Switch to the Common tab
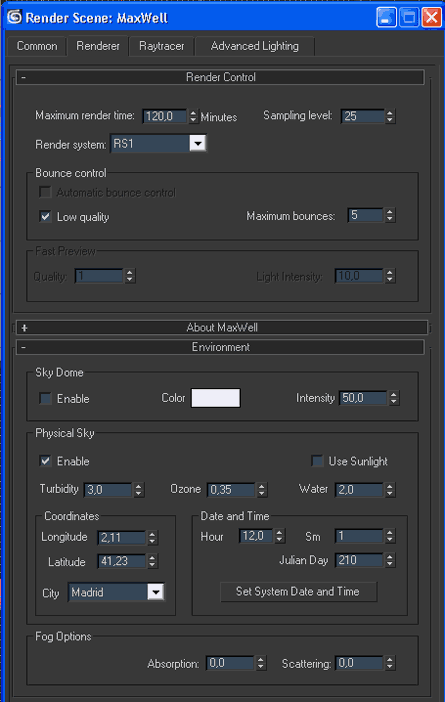This screenshot has height=702, width=445. pyautogui.click(x=37, y=46)
